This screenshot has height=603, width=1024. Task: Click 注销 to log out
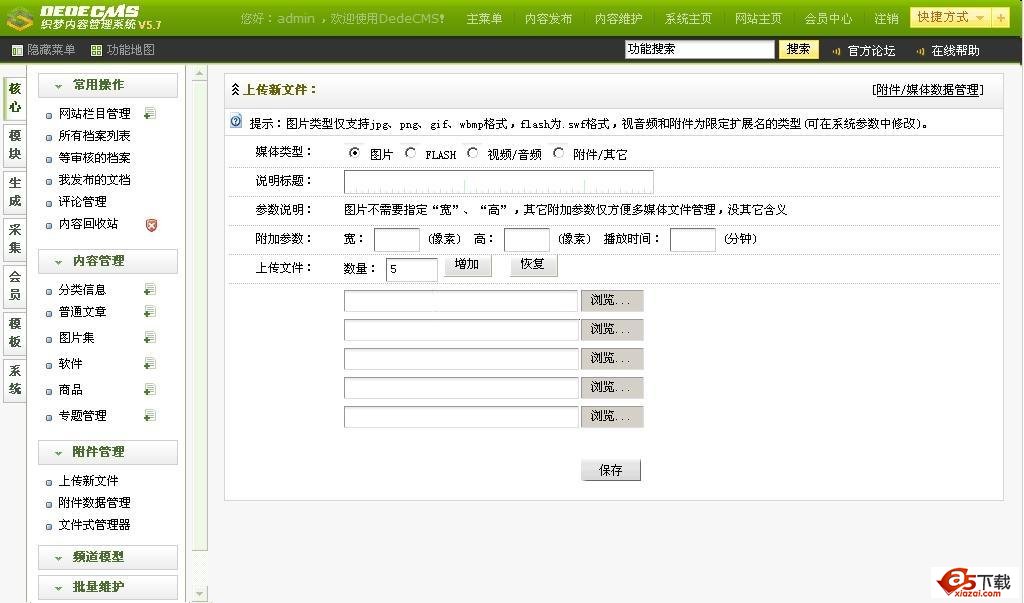(x=886, y=19)
